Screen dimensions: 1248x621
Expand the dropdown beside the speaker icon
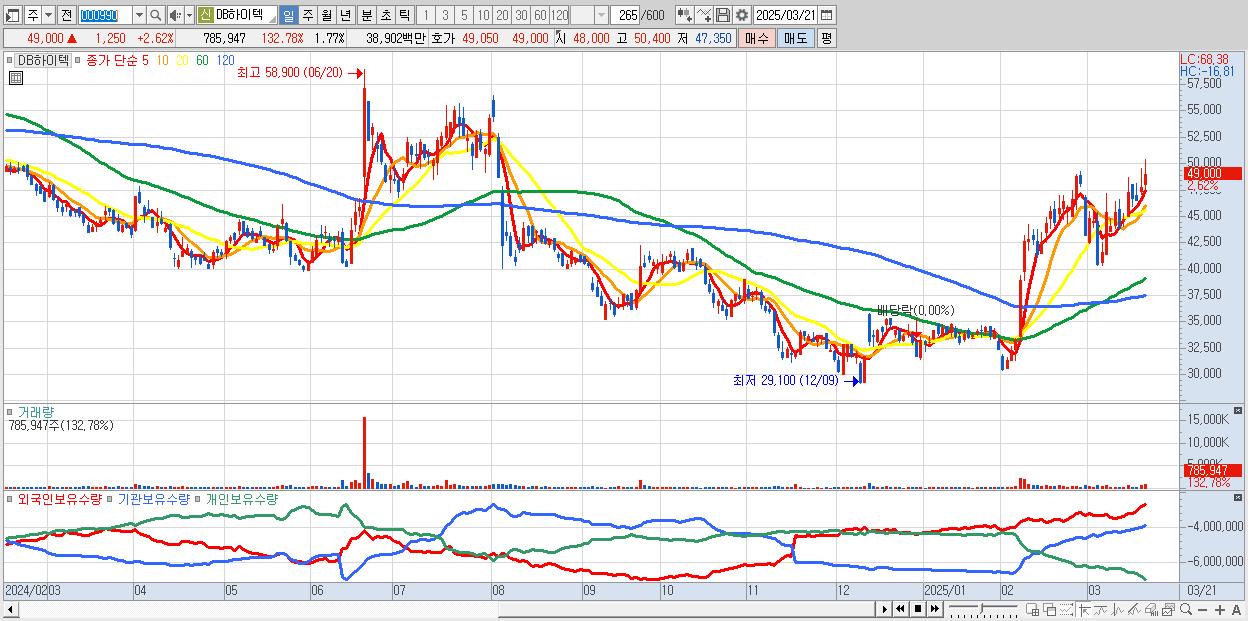[189, 16]
